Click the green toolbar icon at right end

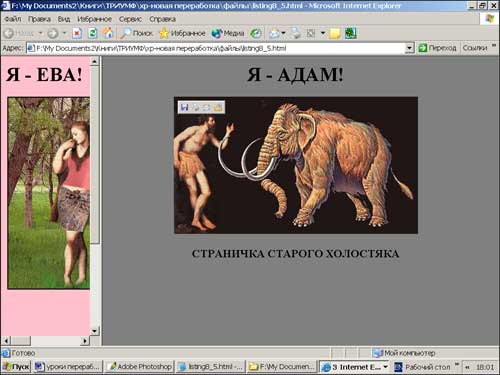[350, 33]
